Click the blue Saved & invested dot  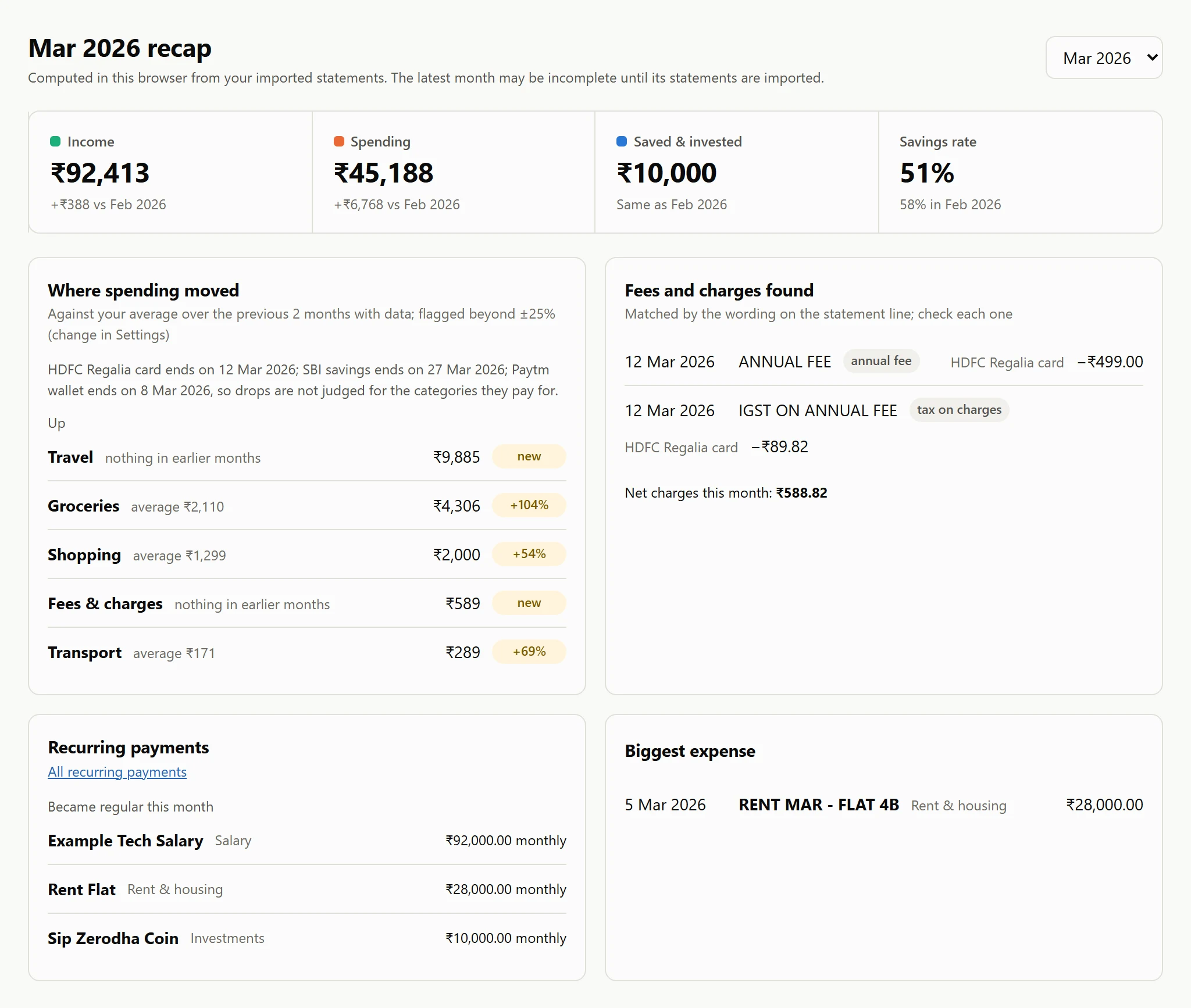coord(622,141)
